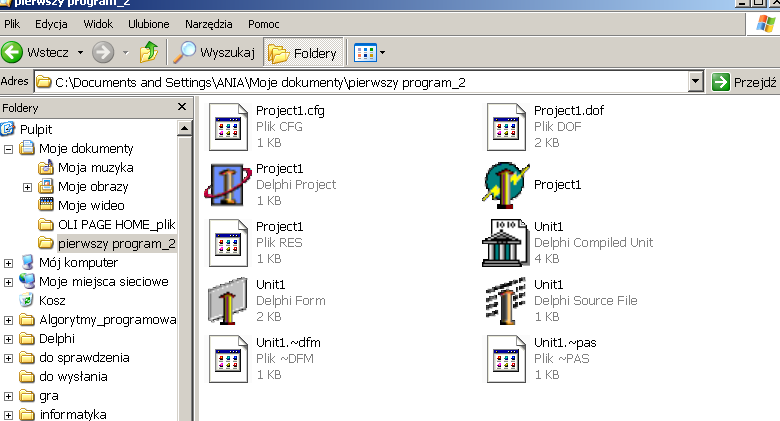The width and height of the screenshot is (780, 421).
Task: Click the Moje miejsca sieciowe globe icon
Action: tap(27, 281)
